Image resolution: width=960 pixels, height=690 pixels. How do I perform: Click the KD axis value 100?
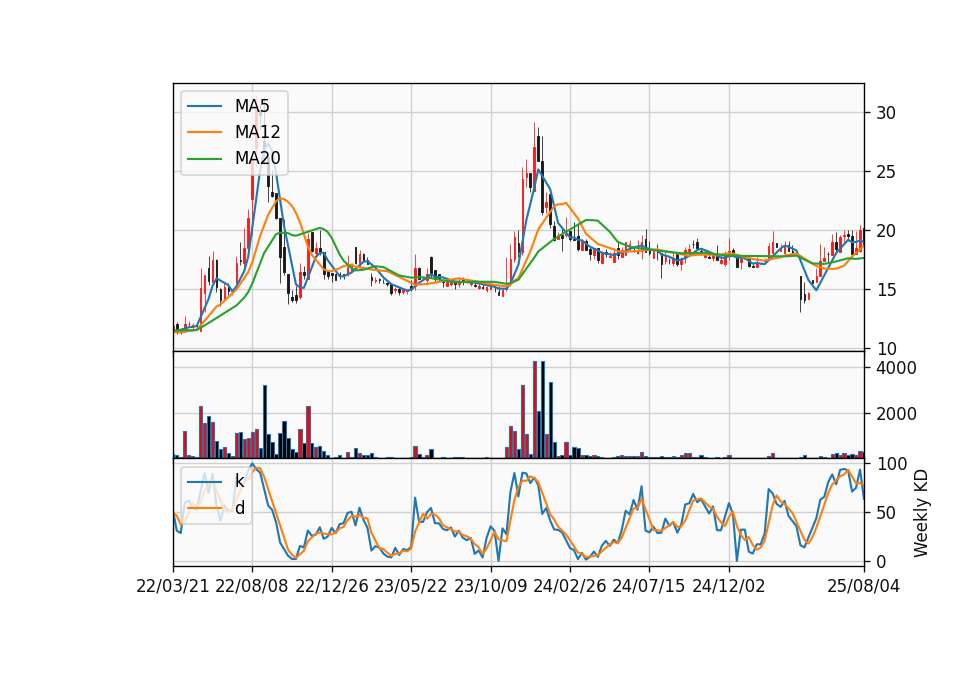[x=891, y=464]
